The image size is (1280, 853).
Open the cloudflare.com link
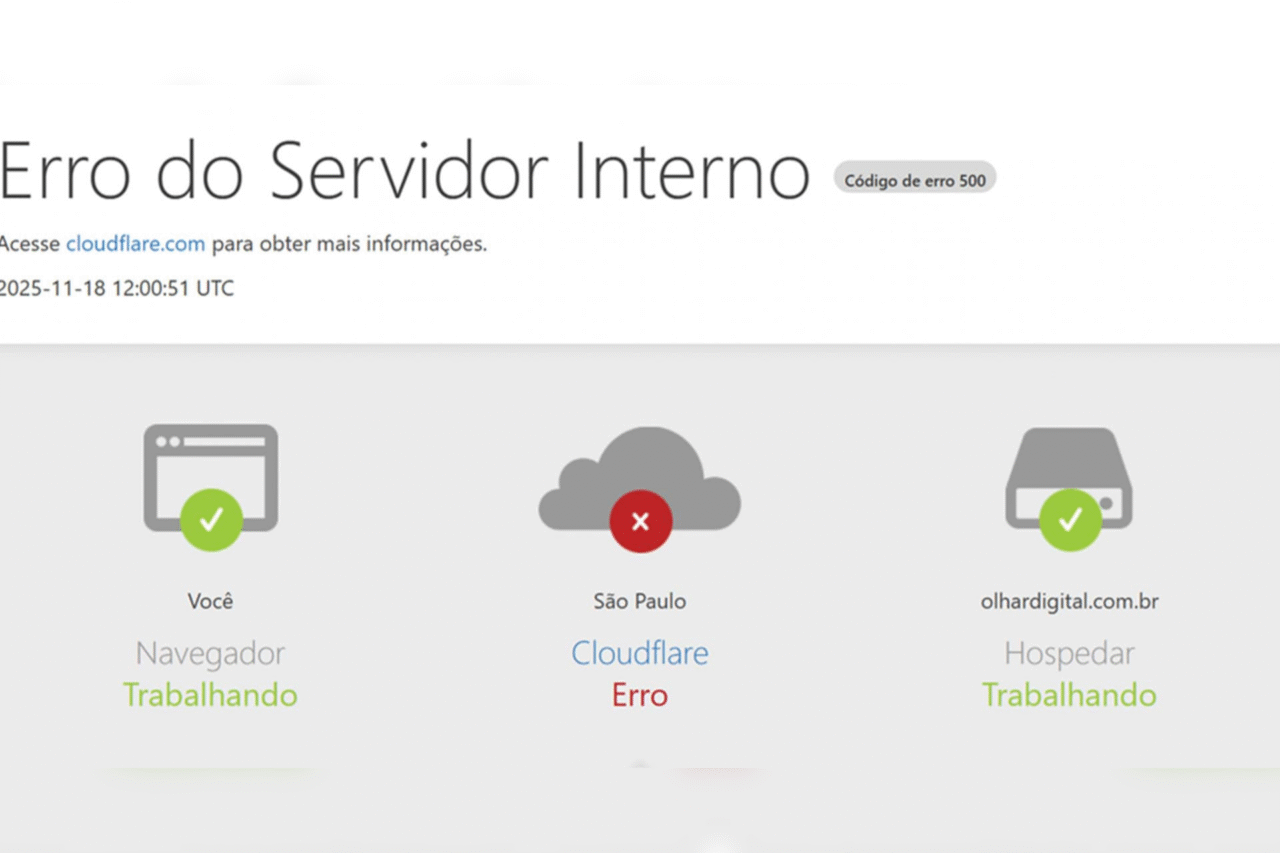[135, 243]
